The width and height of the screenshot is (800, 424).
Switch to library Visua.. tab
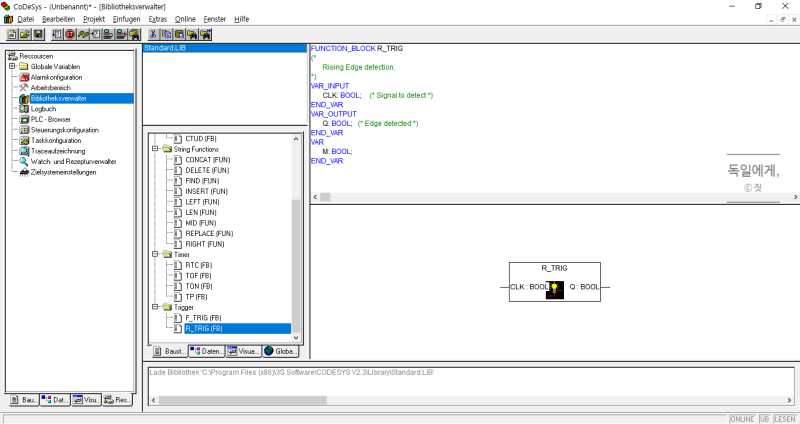coord(243,352)
